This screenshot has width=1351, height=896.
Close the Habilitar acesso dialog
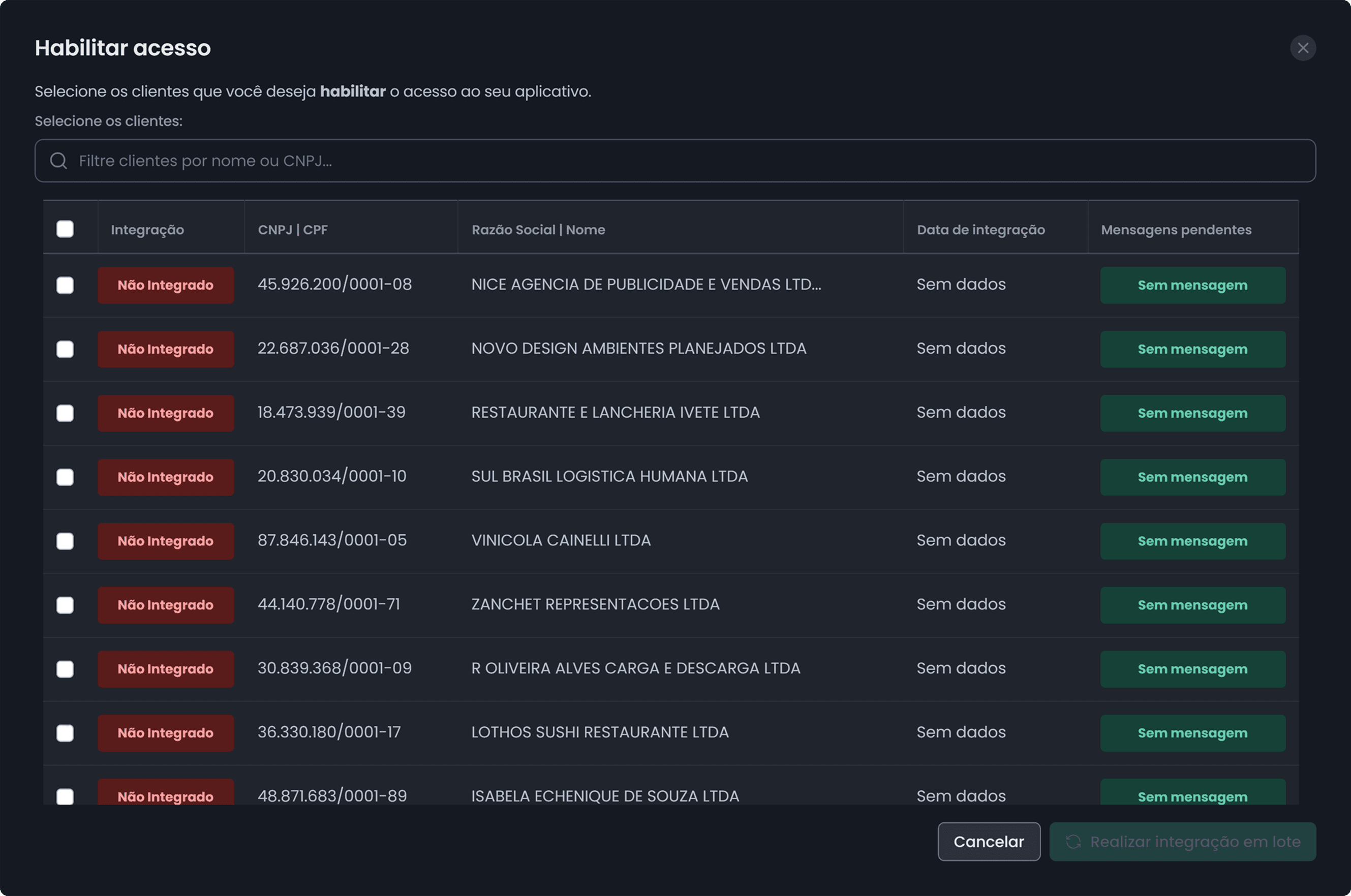click(x=1302, y=48)
